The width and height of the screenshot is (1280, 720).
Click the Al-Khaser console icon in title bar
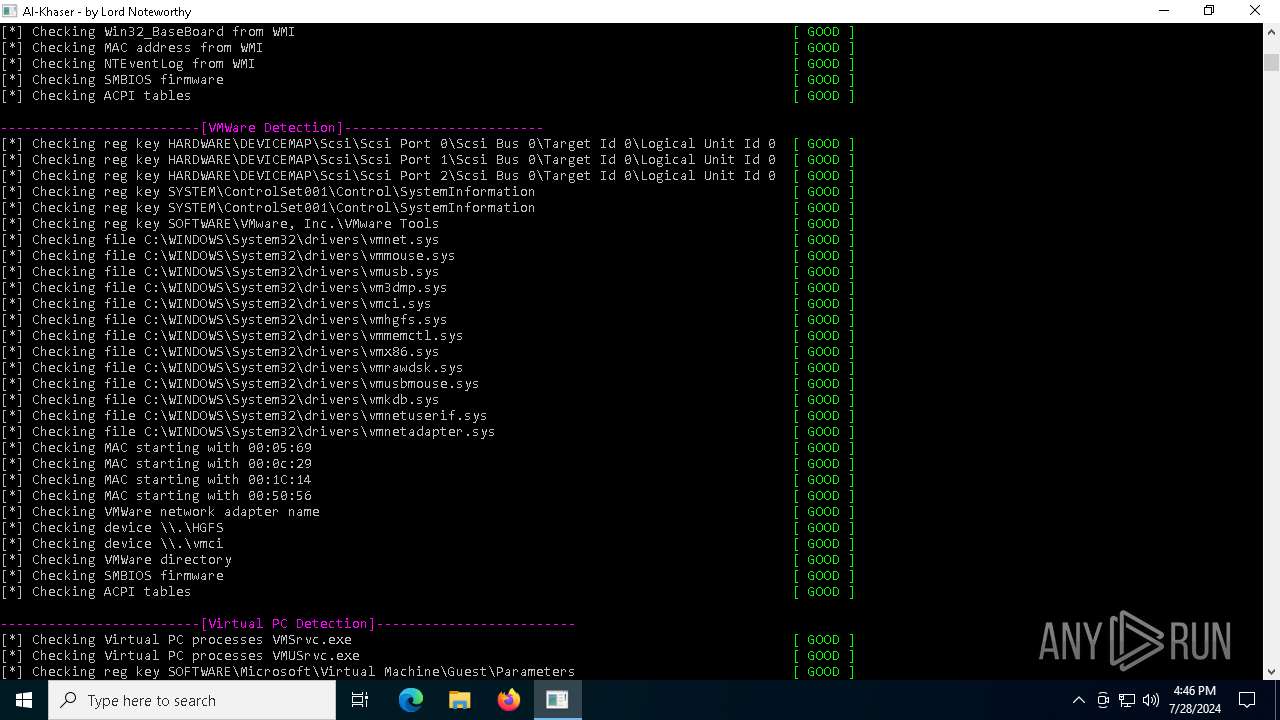(10, 11)
